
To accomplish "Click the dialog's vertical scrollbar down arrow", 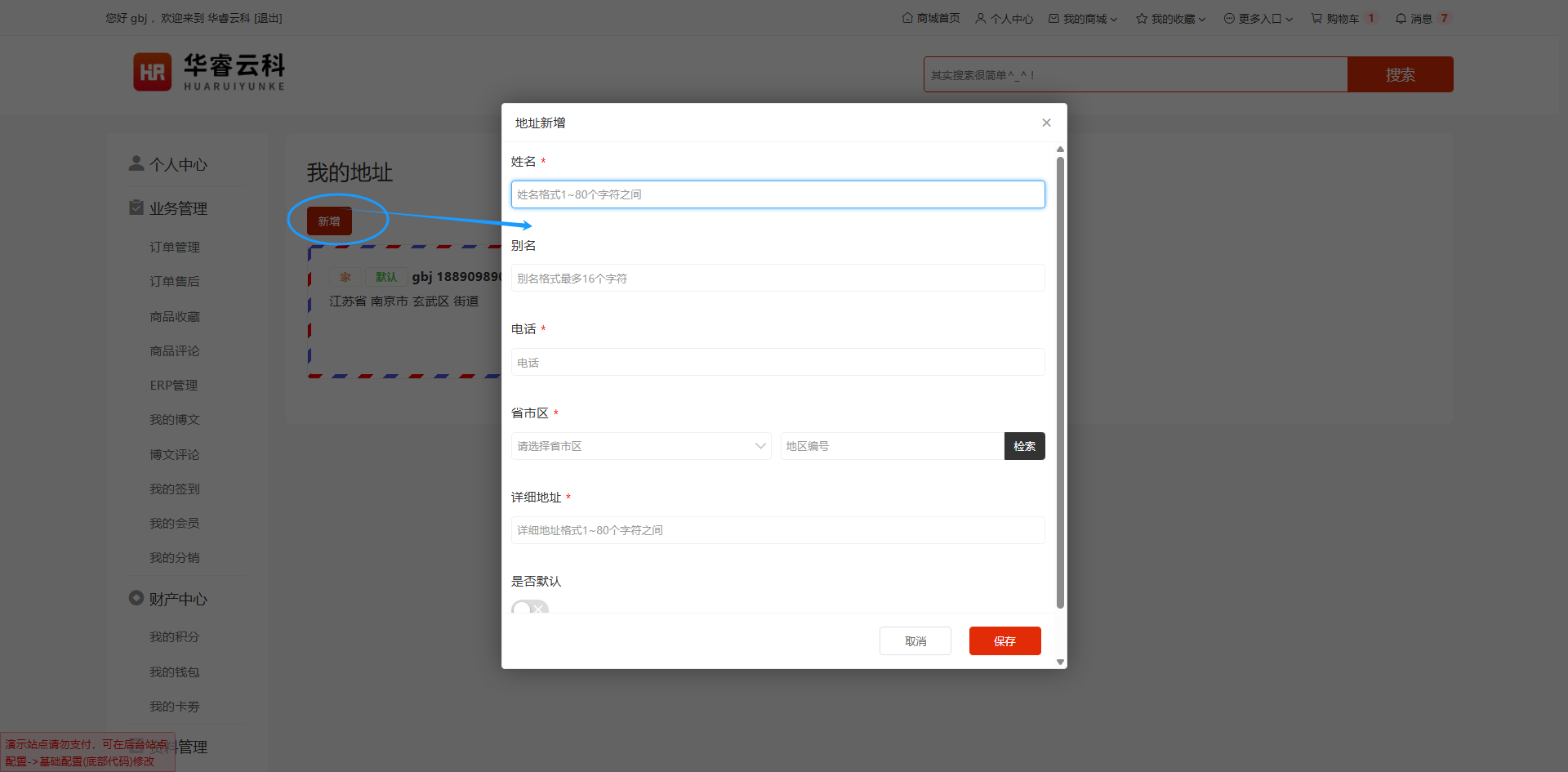I will pos(1060,662).
